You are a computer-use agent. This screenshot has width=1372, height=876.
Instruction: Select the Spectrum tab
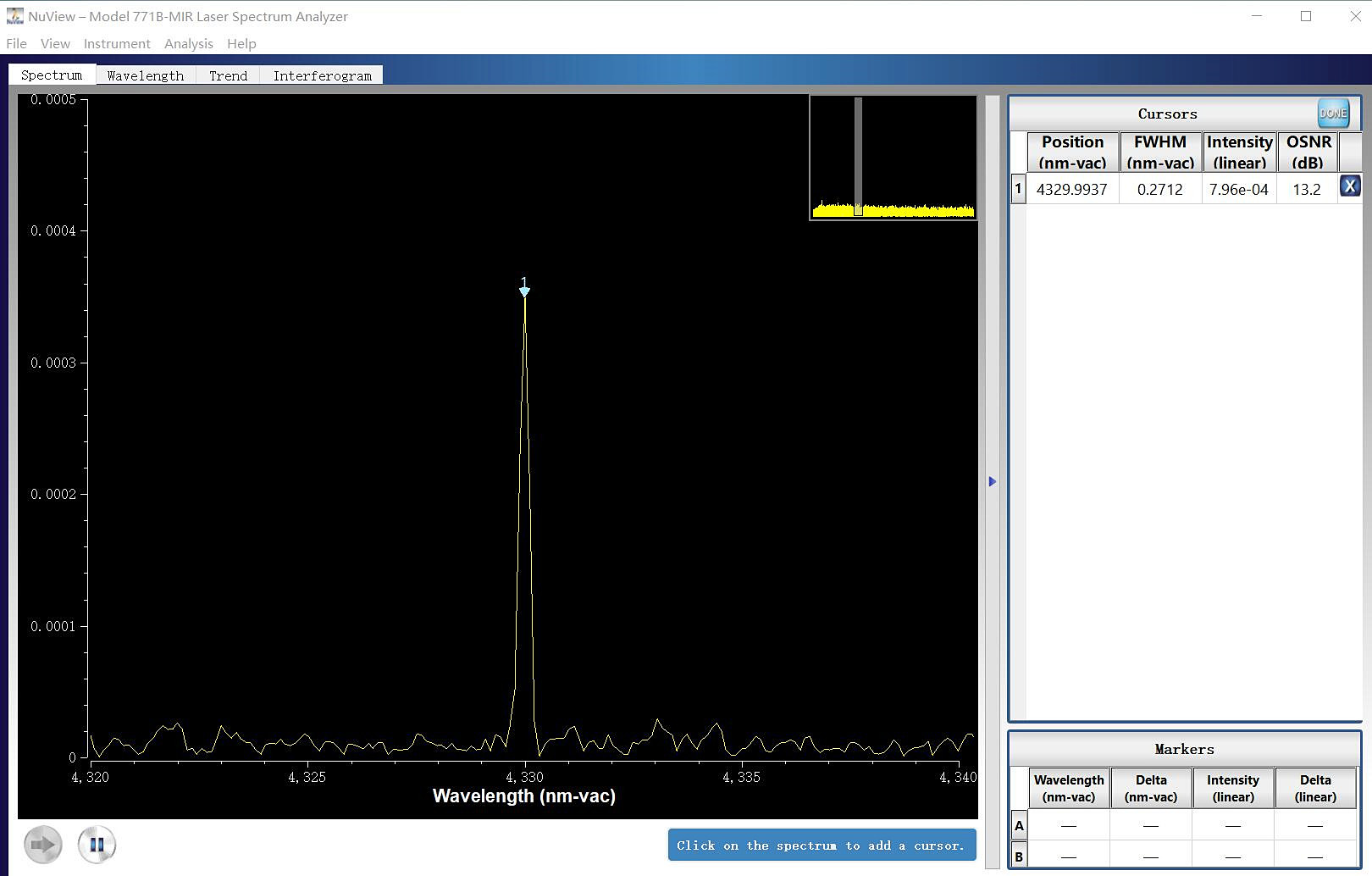[x=52, y=75]
